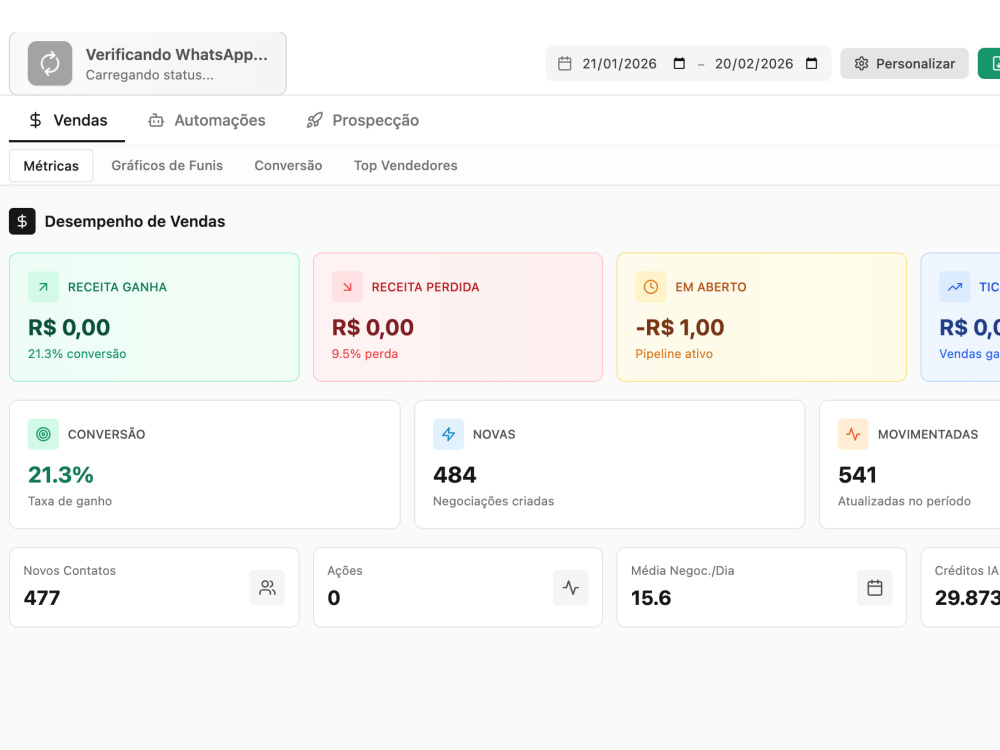Click the 541 Movimentadas value

point(857,475)
